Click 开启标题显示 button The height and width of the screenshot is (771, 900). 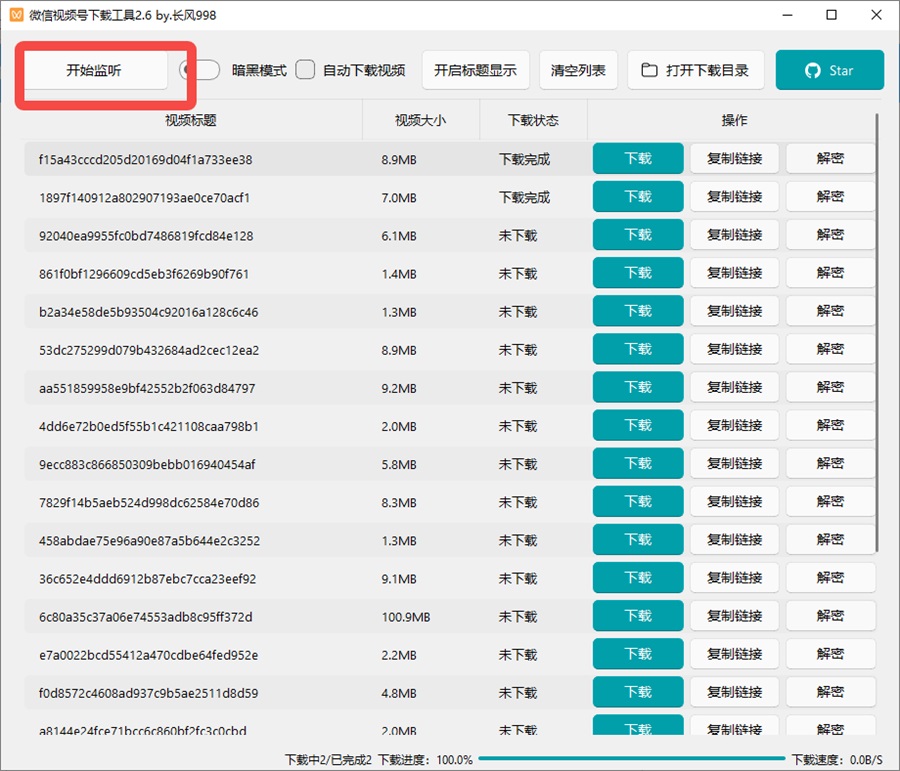tap(475, 70)
